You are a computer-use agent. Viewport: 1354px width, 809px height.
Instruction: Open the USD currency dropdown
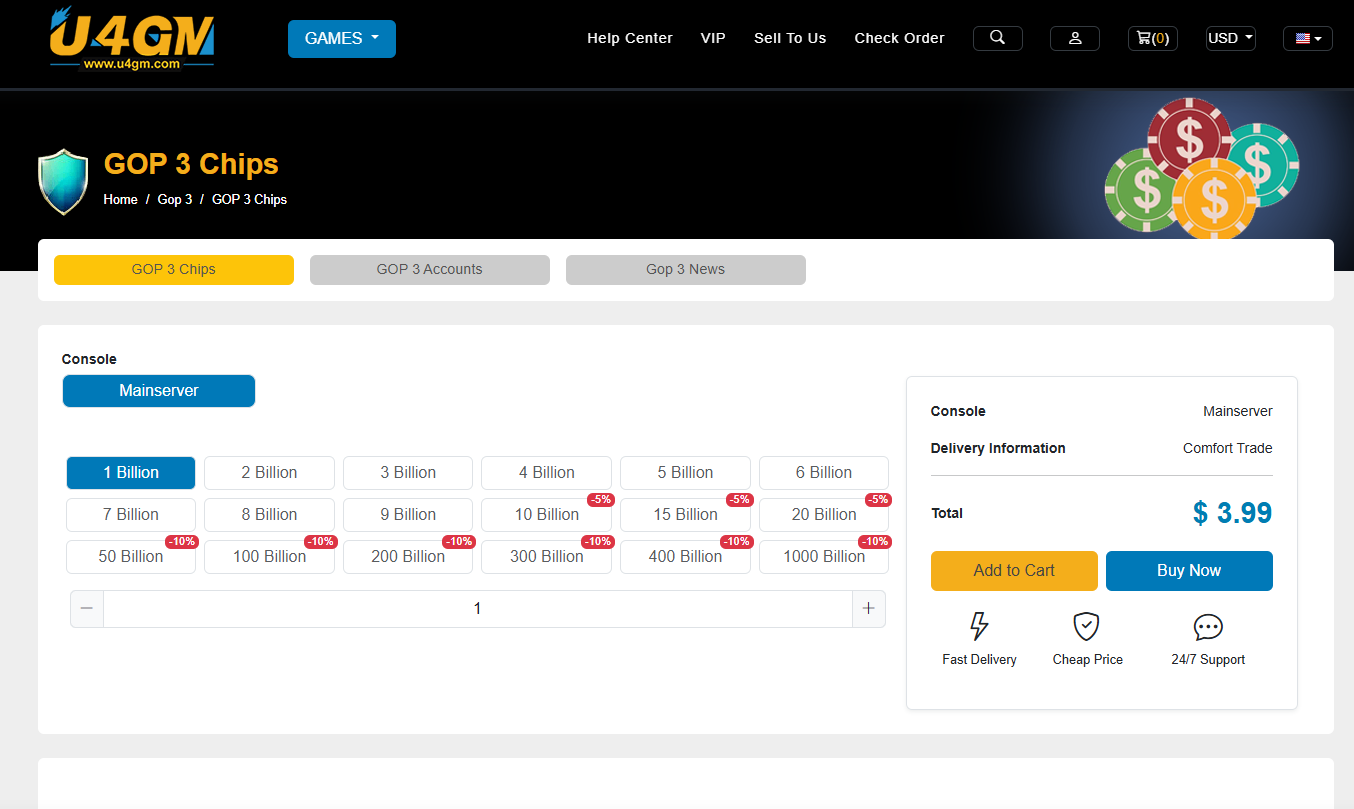click(1230, 38)
